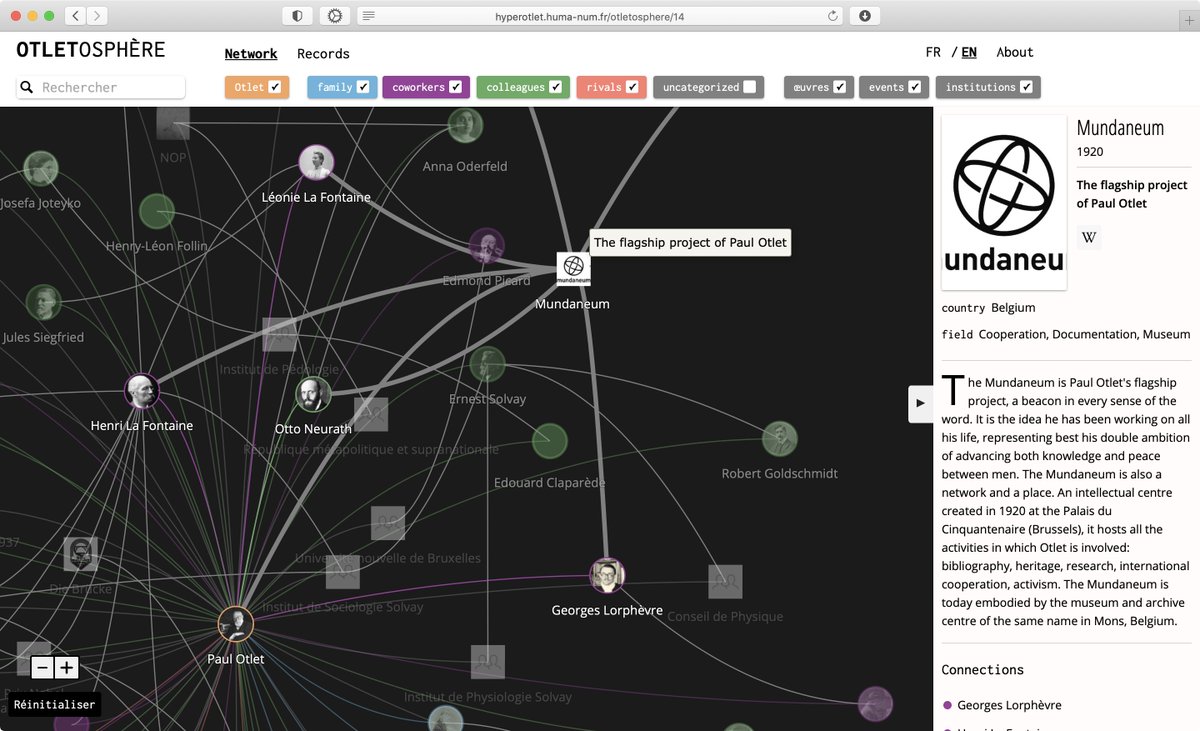Click the 'Belgium' country value
Image resolution: width=1200 pixels, height=731 pixels.
coord(1013,307)
